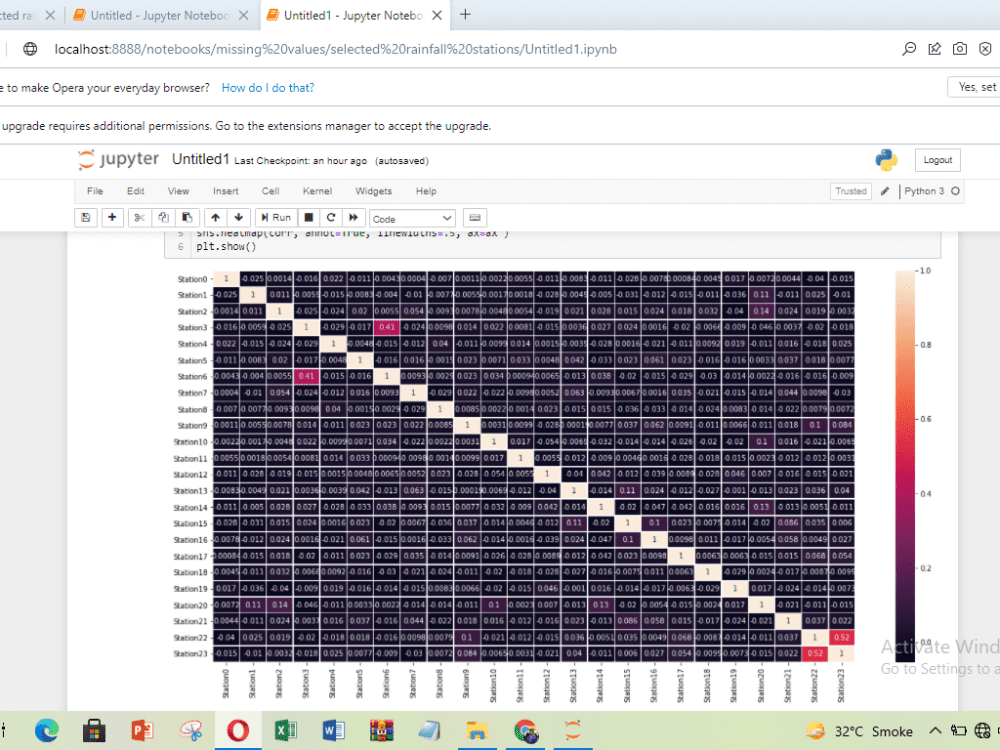Restart the kernel with the refresh icon

tap(330, 217)
